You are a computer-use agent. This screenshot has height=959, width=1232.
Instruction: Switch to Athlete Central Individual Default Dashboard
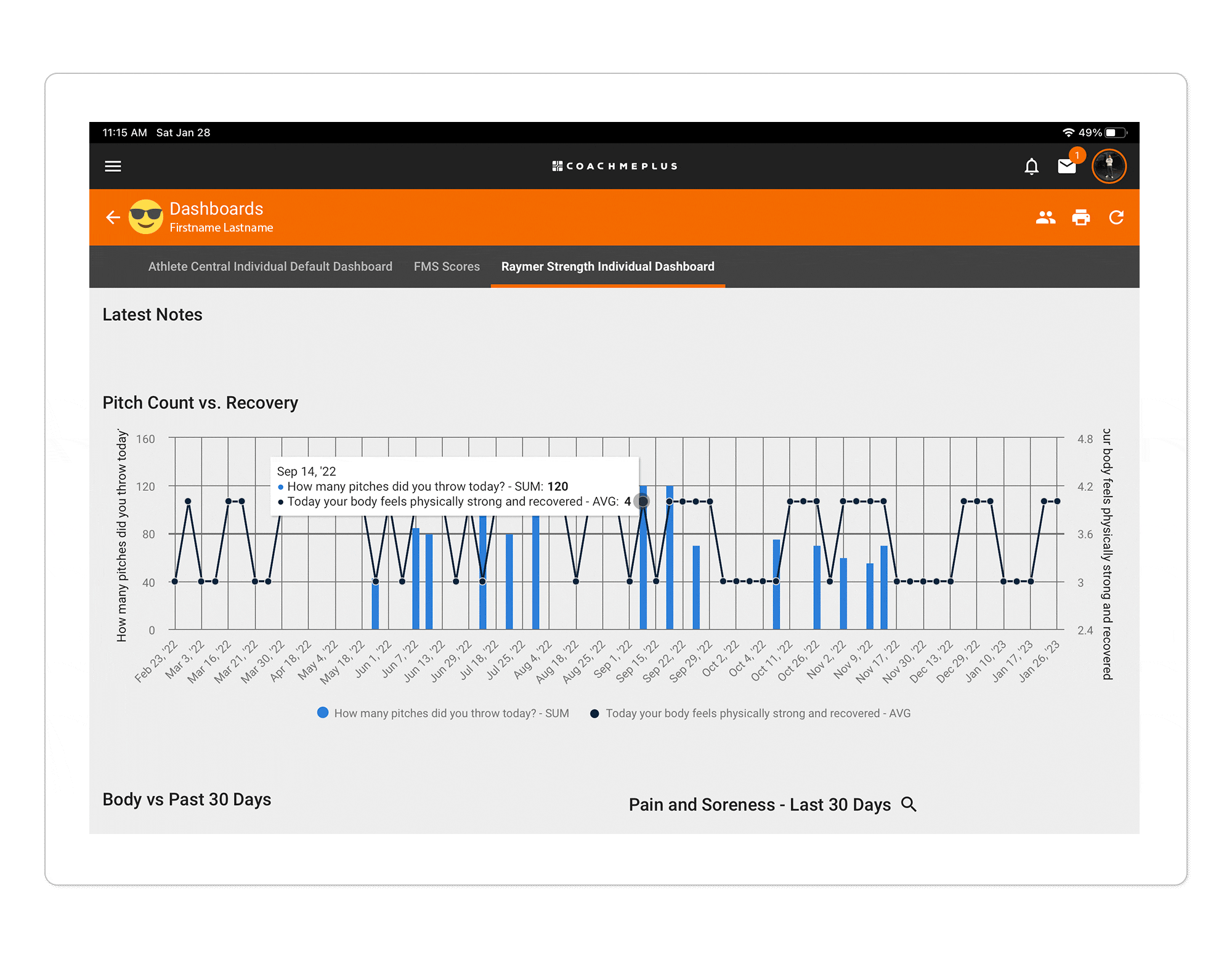click(x=270, y=266)
